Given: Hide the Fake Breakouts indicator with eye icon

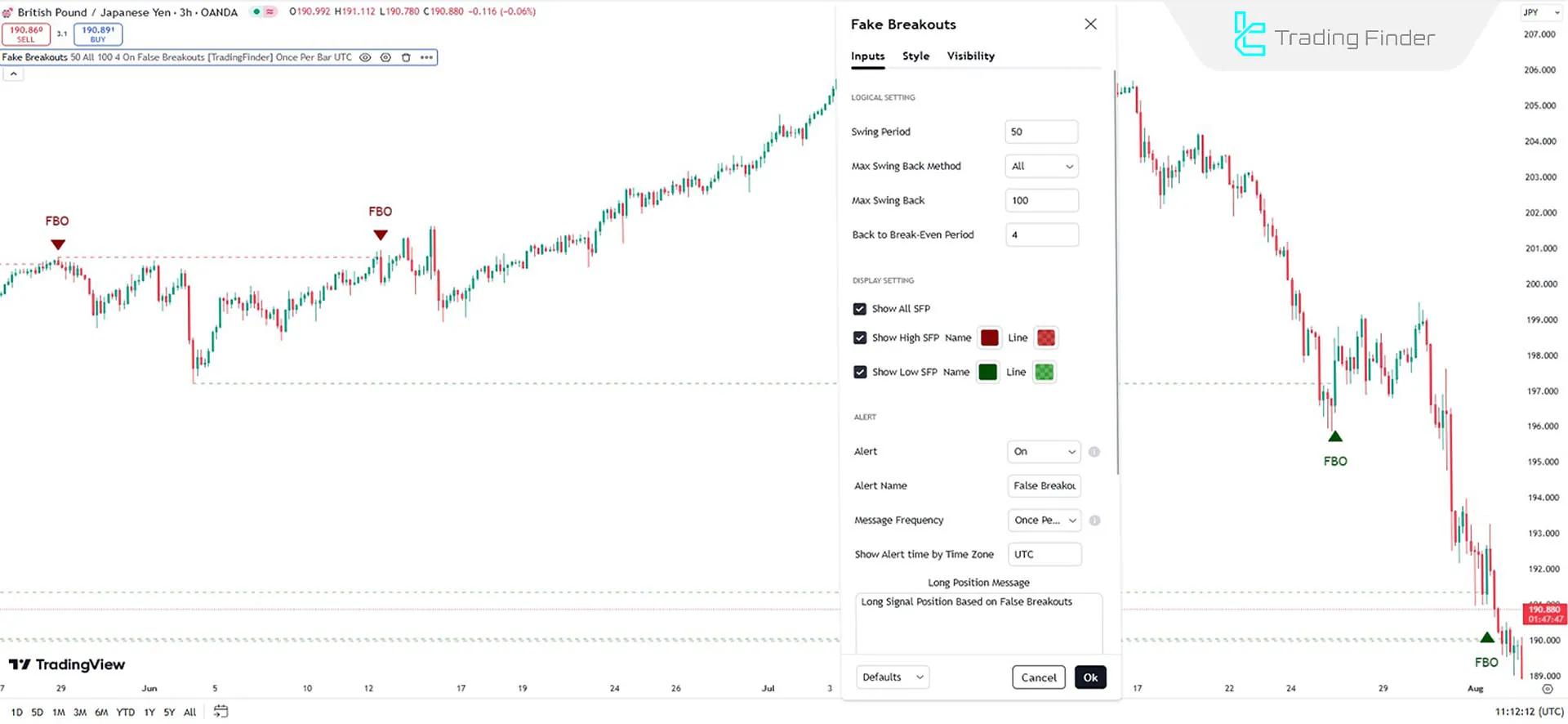Looking at the screenshot, I should pyautogui.click(x=365, y=57).
